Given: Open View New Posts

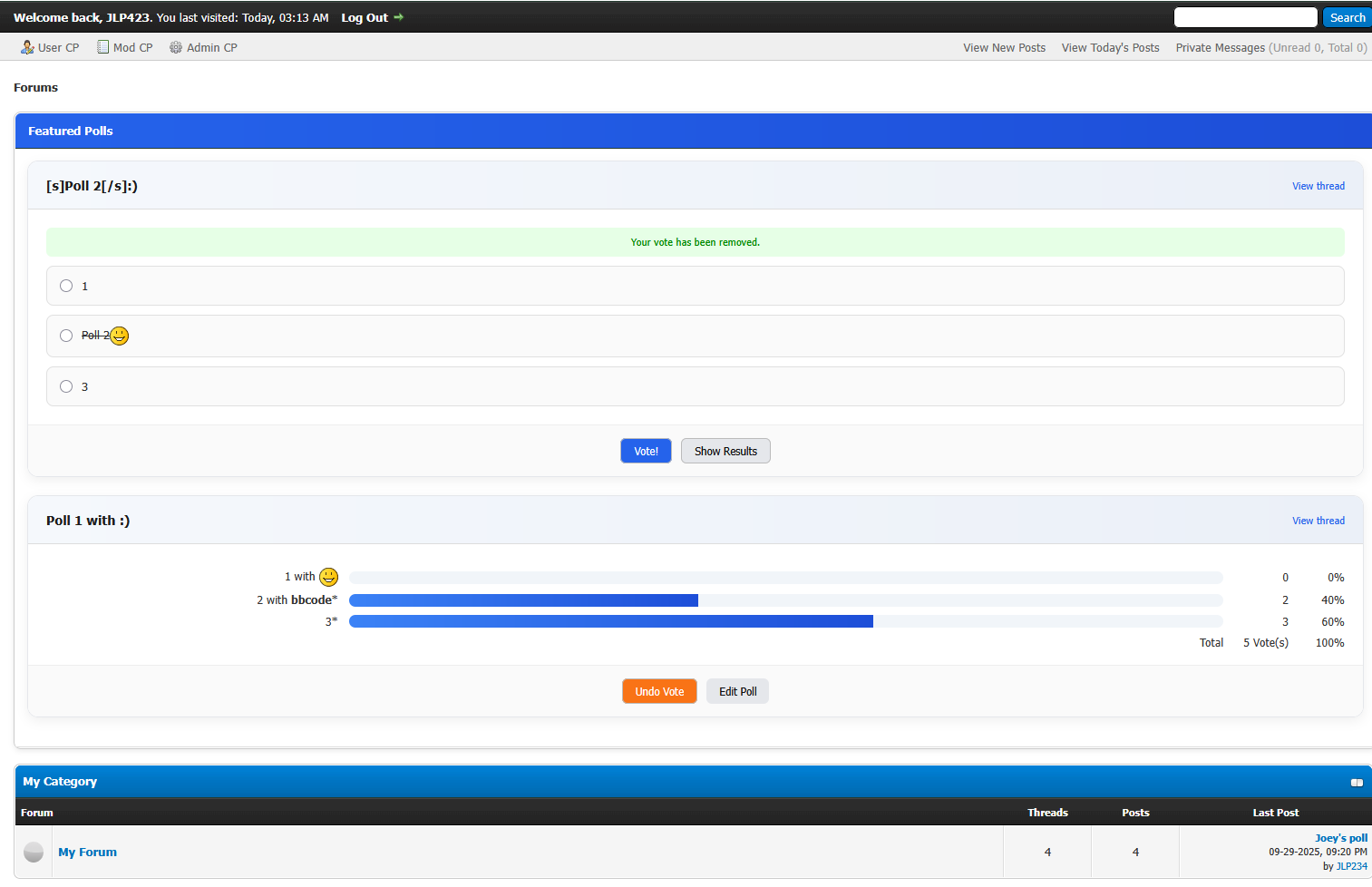Looking at the screenshot, I should [x=1004, y=48].
